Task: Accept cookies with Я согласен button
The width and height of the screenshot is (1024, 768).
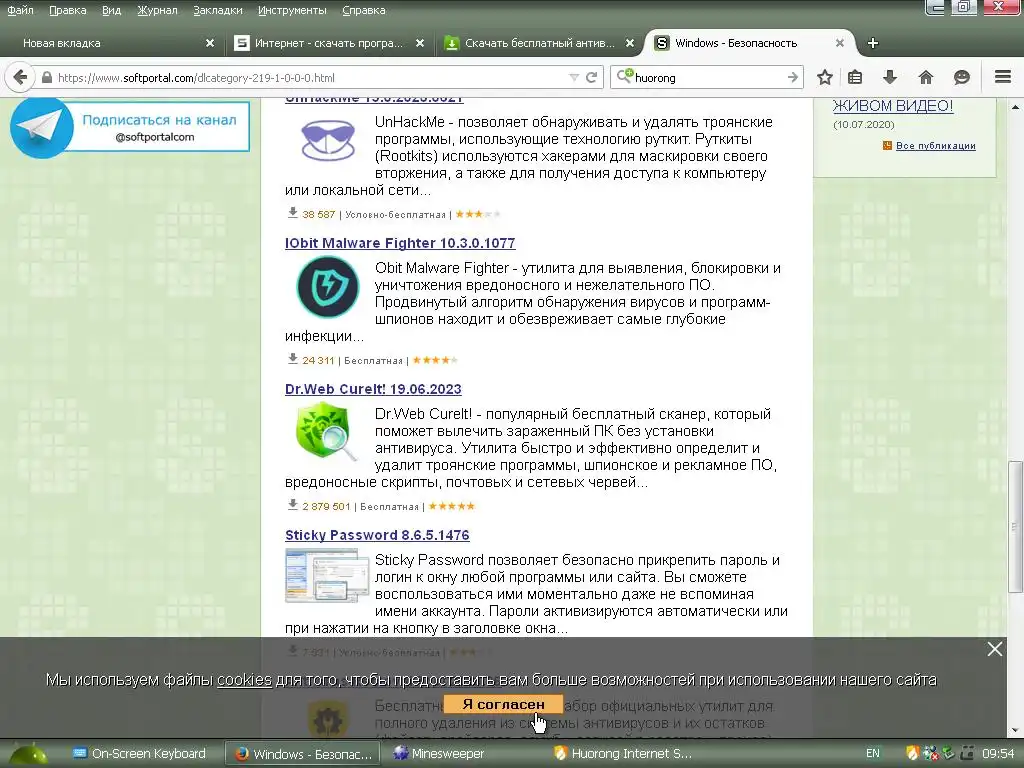Action: (503, 704)
